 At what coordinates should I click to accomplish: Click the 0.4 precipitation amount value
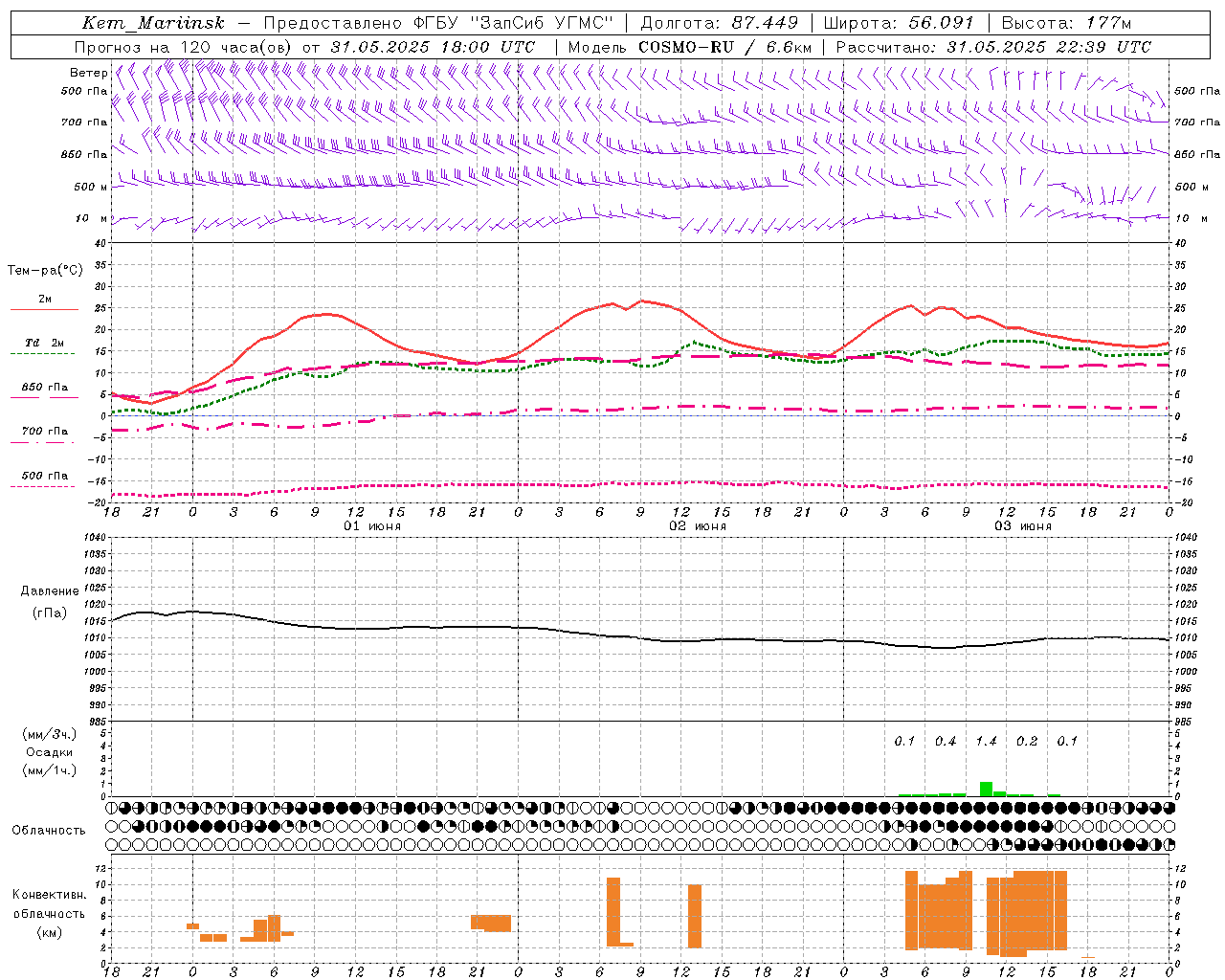click(x=946, y=742)
